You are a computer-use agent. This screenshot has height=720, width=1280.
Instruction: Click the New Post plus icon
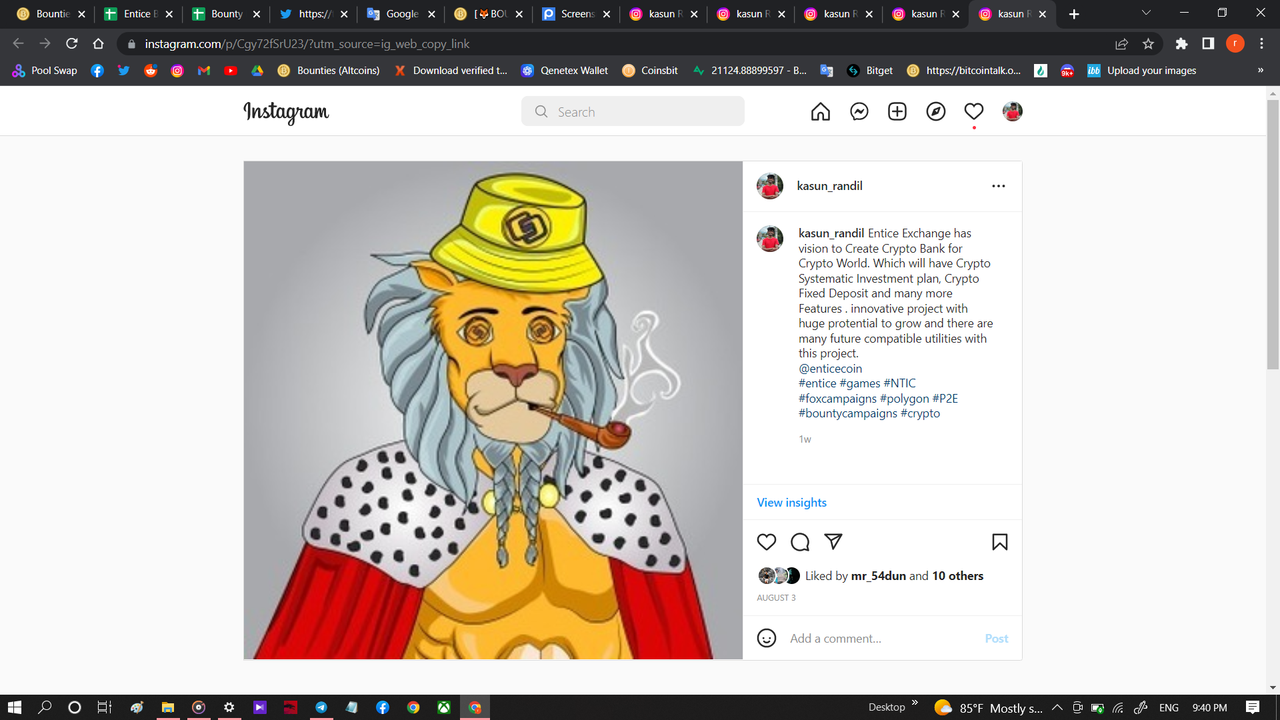pos(897,111)
